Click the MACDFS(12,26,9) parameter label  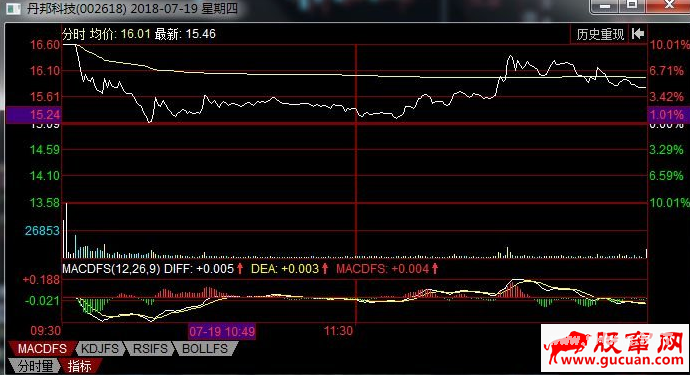pyautogui.click(x=111, y=268)
